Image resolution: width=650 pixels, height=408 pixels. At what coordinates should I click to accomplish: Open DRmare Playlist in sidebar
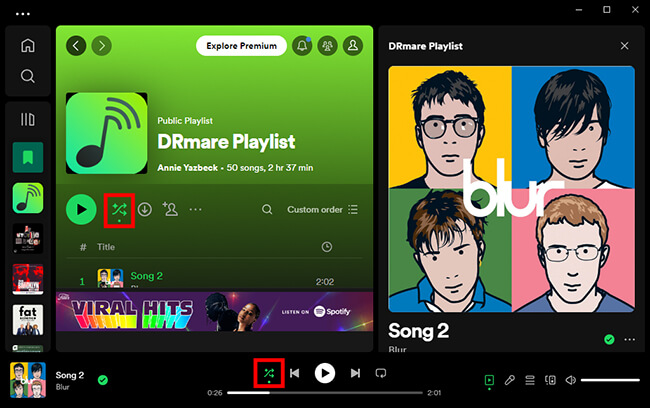tap(28, 198)
